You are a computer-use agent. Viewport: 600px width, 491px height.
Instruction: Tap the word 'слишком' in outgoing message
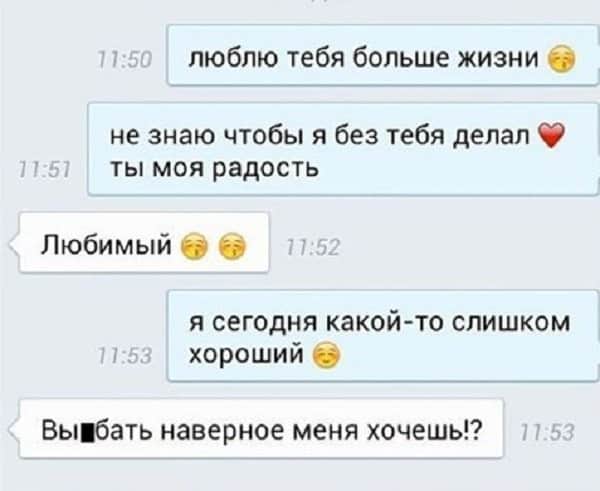pos(511,322)
